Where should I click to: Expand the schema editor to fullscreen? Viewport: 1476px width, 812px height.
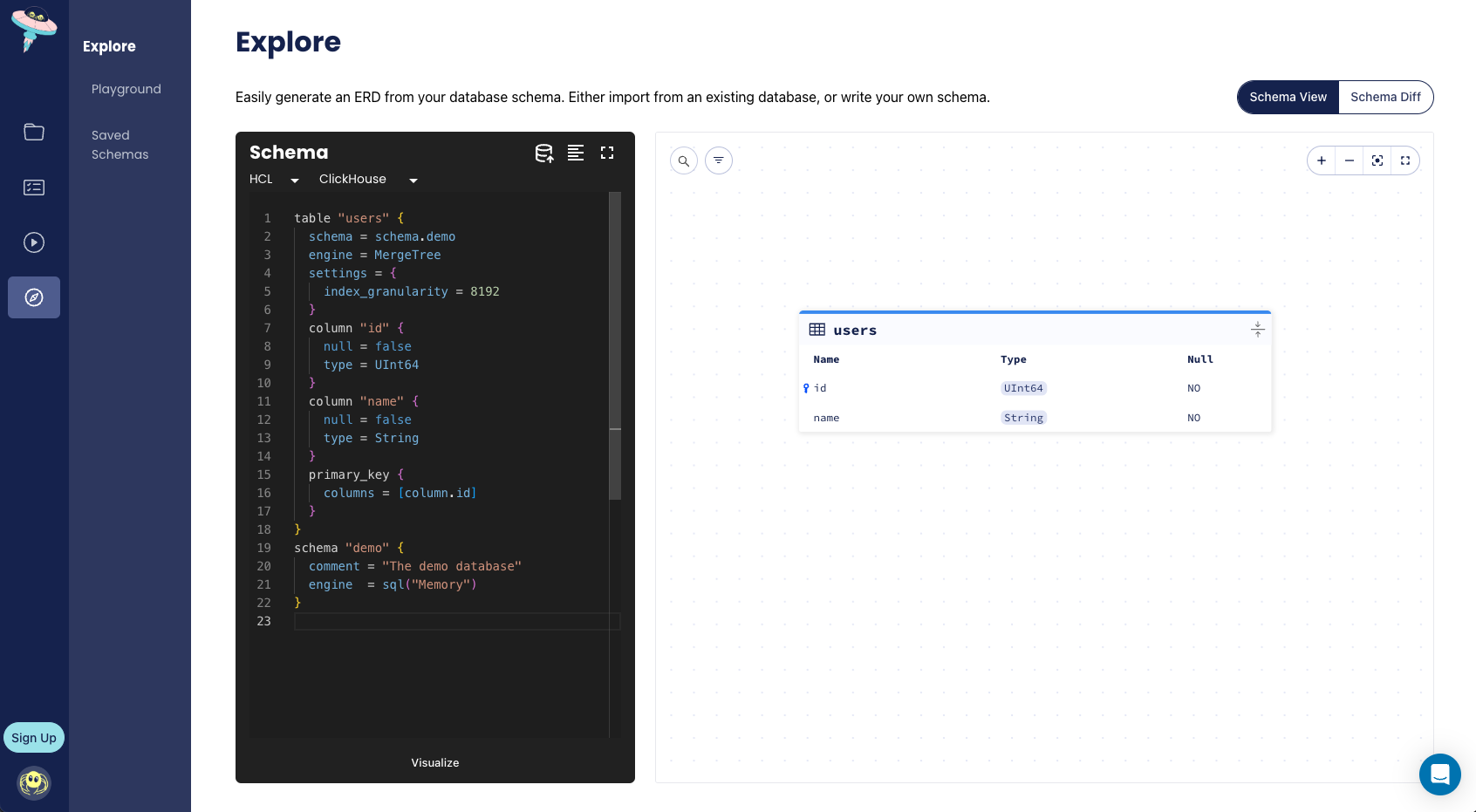pyautogui.click(x=607, y=154)
